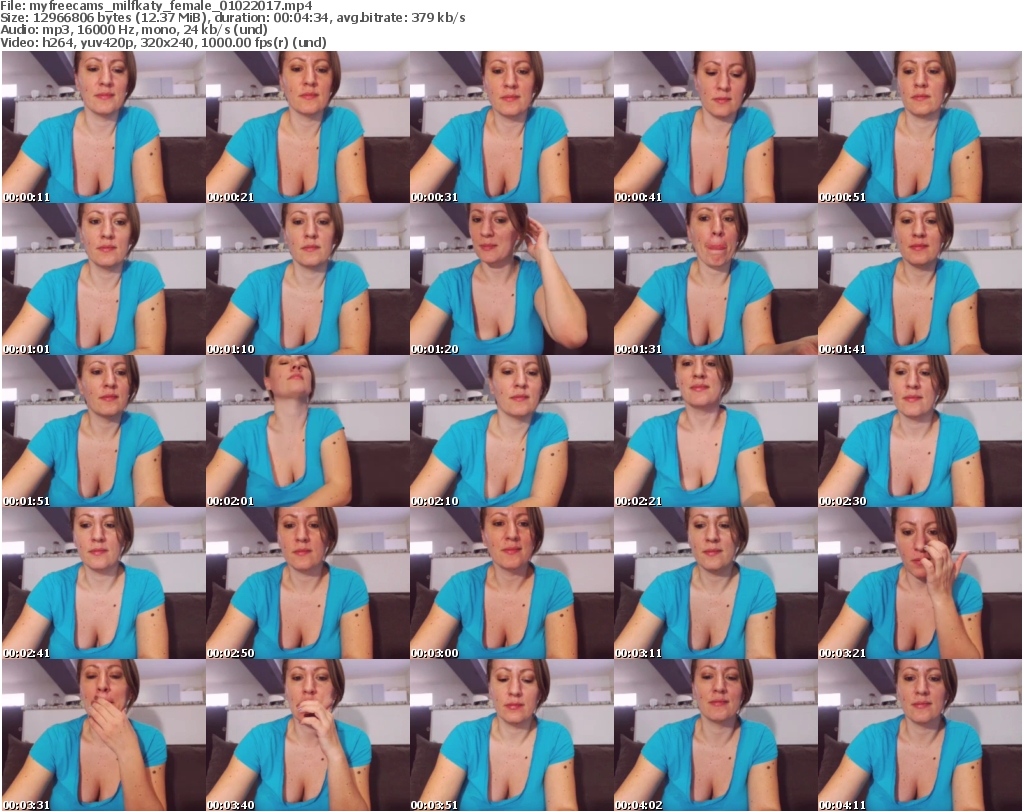Image resolution: width=1024 pixels, height=811 pixels.
Task: Pick the frame stamped 00:02:01
Action: (x=308, y=432)
